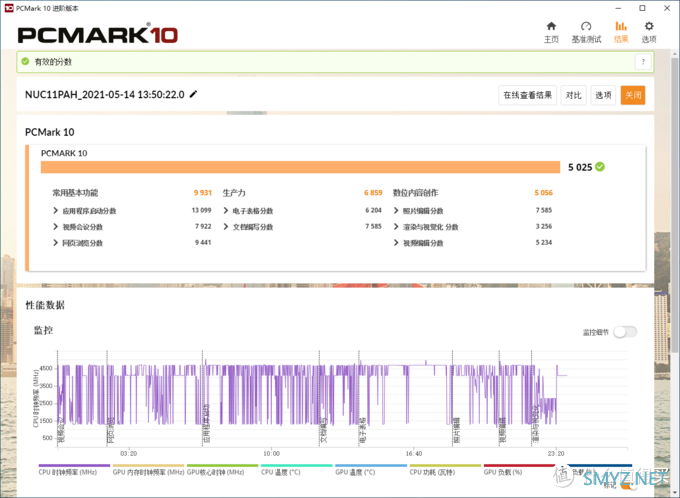Toggle GPU memory clock (GPU 内存时钟频率) legend

(x=148, y=472)
